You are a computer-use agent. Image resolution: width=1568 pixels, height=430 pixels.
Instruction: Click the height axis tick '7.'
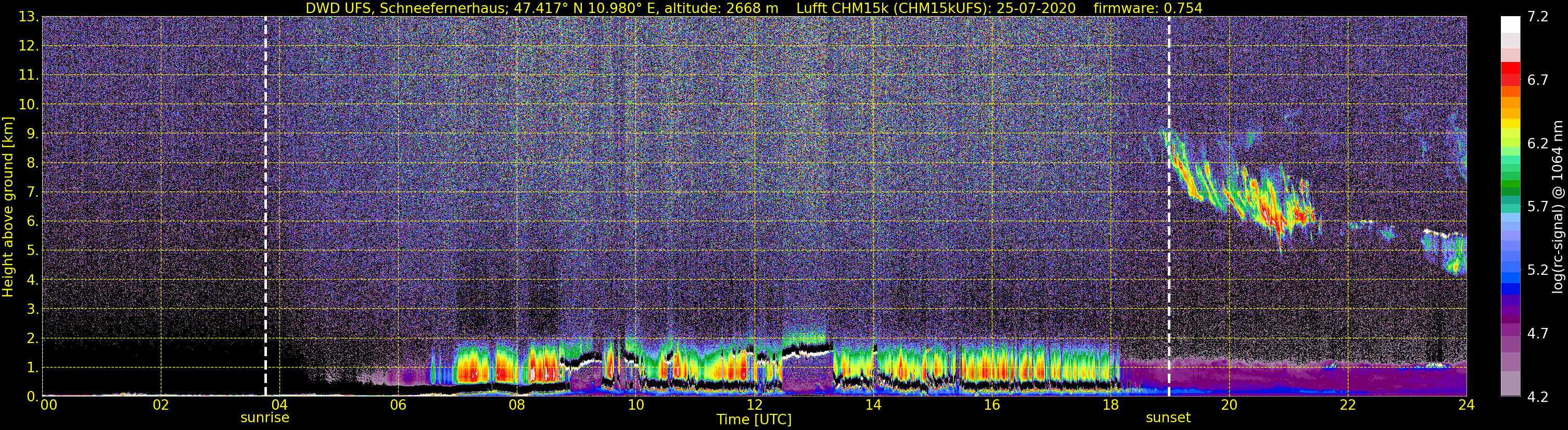(32, 193)
